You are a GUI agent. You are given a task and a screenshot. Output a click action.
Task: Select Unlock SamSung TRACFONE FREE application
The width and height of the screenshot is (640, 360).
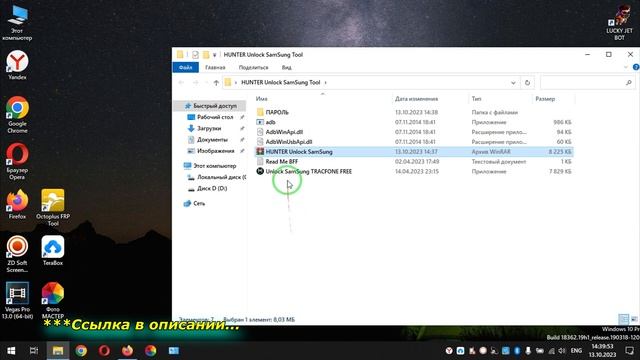coord(414,171)
